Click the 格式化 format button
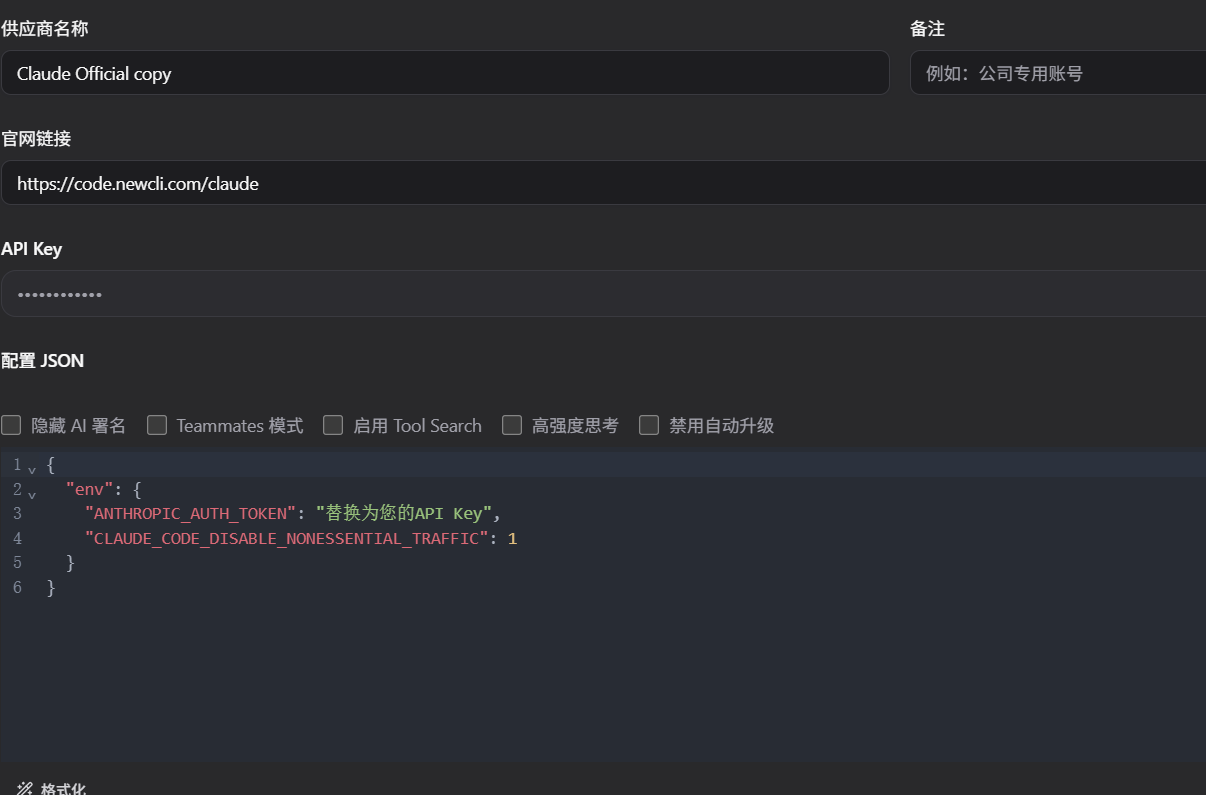The image size is (1206, 795). tap(52, 789)
